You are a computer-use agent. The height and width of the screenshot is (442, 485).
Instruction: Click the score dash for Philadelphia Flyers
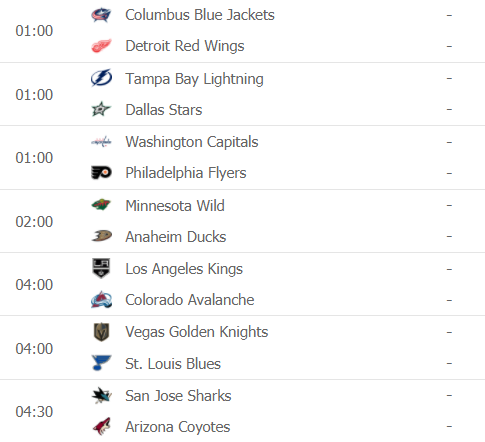click(x=449, y=173)
